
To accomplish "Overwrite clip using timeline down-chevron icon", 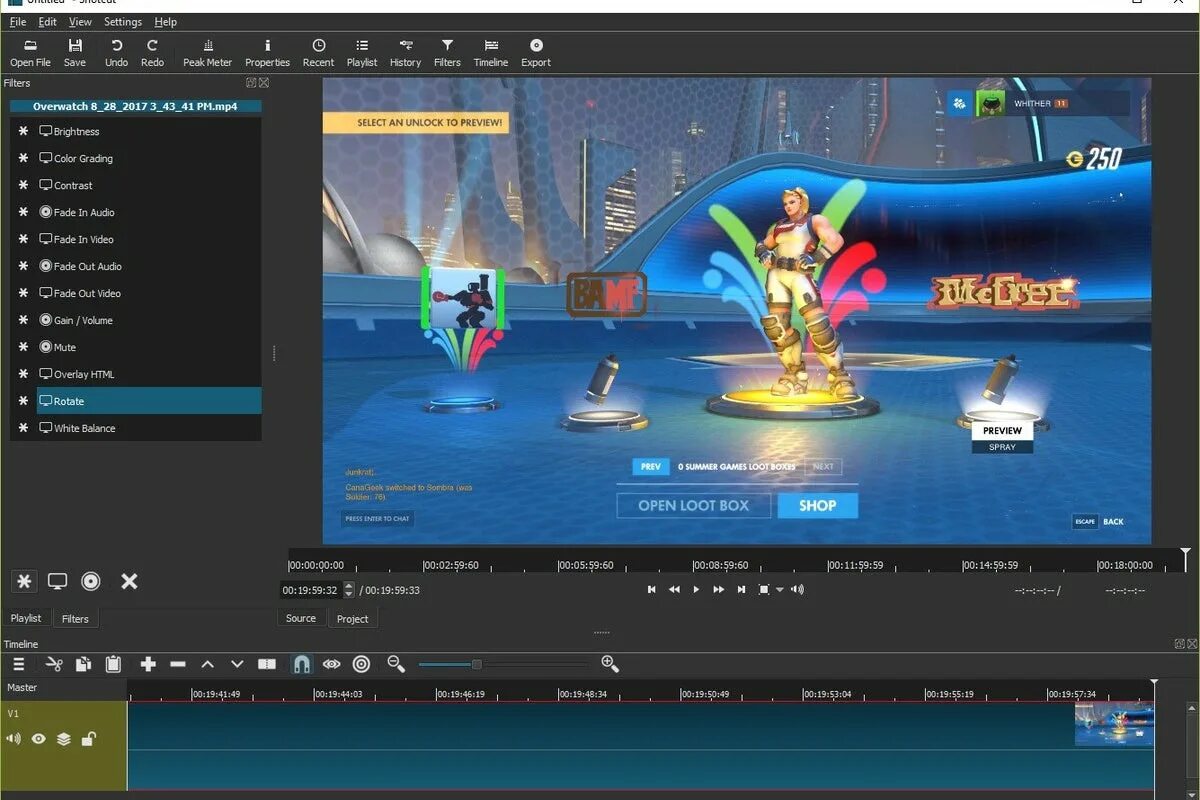I will click(237, 664).
